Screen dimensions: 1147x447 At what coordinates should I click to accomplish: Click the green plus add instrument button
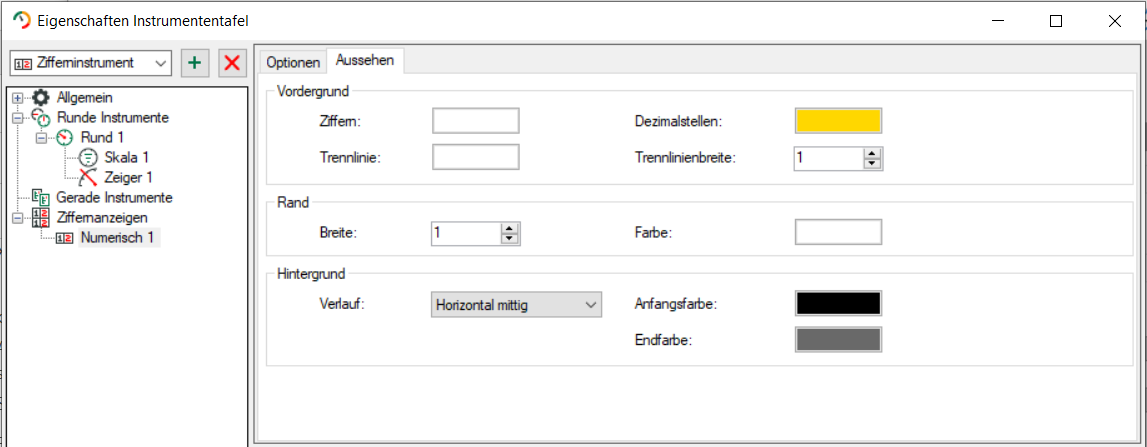pyautogui.click(x=194, y=63)
